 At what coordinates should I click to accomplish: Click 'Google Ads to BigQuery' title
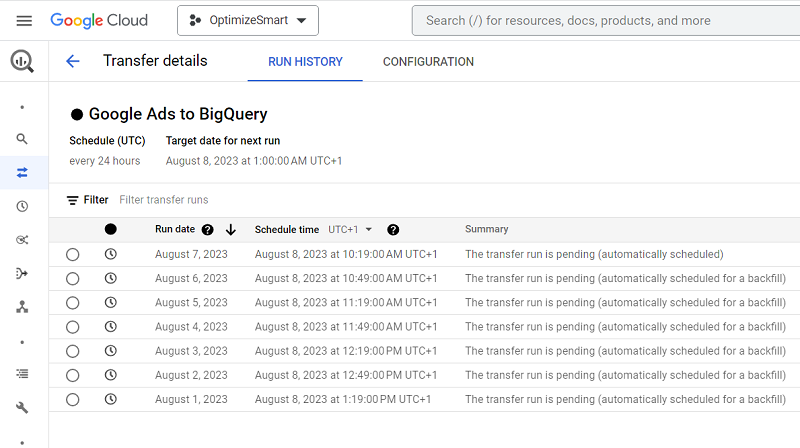pos(178,114)
